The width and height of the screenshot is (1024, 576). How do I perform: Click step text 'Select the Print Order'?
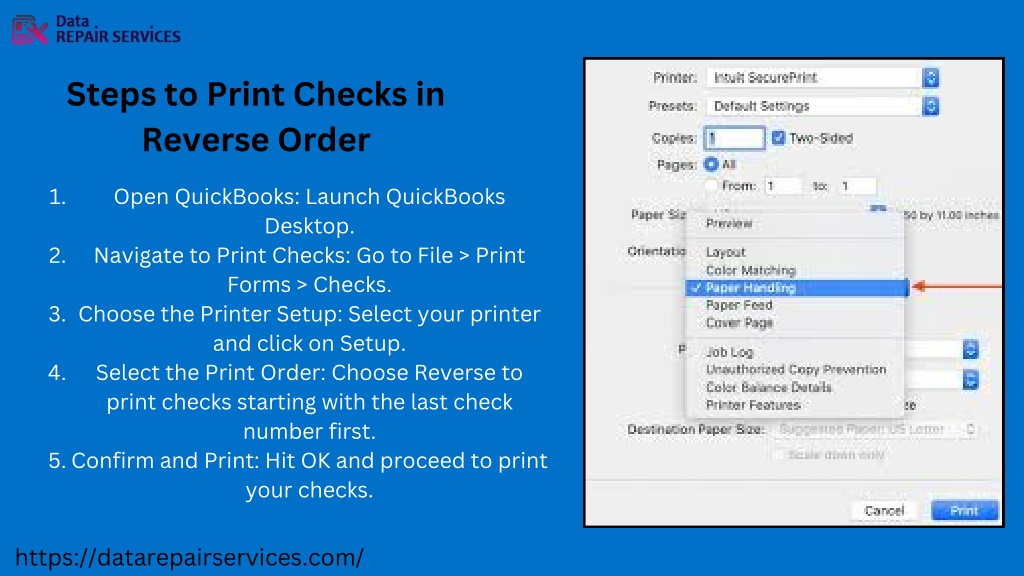tap(210, 372)
